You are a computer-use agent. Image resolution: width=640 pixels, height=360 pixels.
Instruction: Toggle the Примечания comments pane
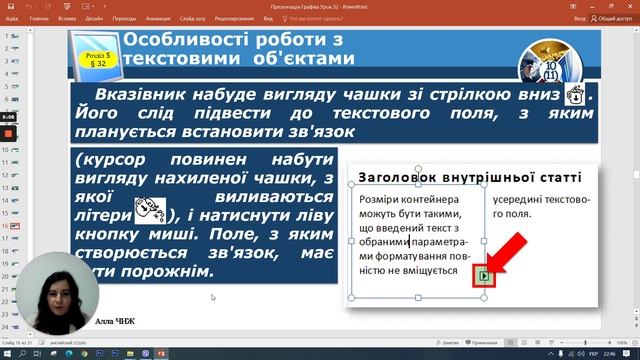[x=482, y=343]
